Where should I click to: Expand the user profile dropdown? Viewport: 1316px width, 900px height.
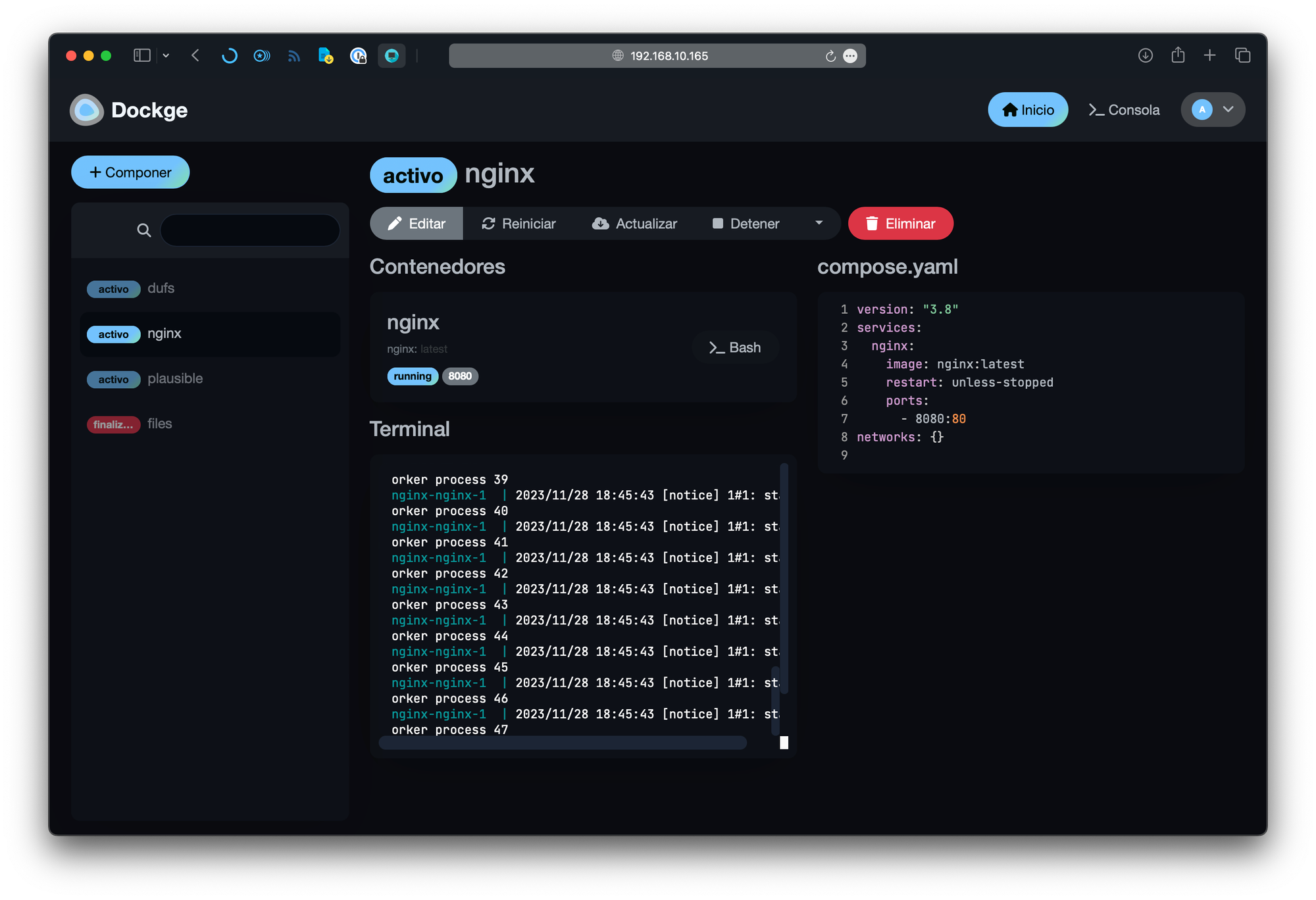tap(1213, 110)
